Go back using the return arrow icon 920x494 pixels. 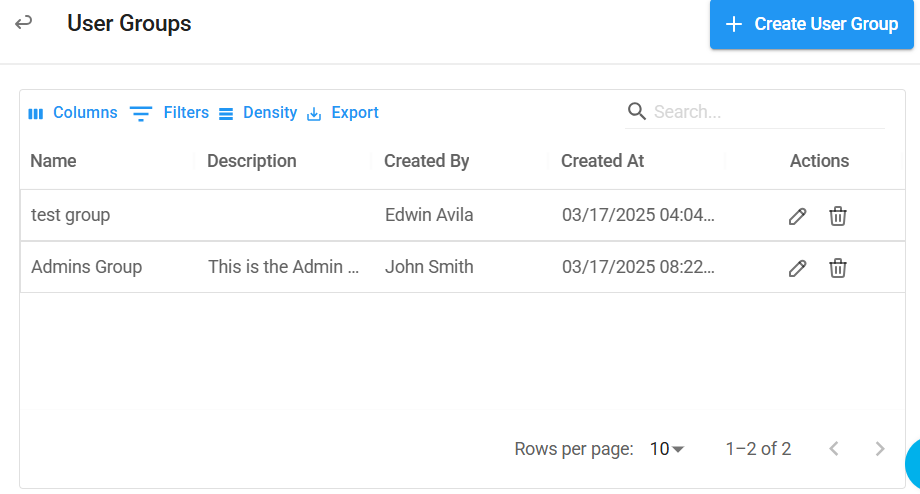pyautogui.click(x=23, y=23)
